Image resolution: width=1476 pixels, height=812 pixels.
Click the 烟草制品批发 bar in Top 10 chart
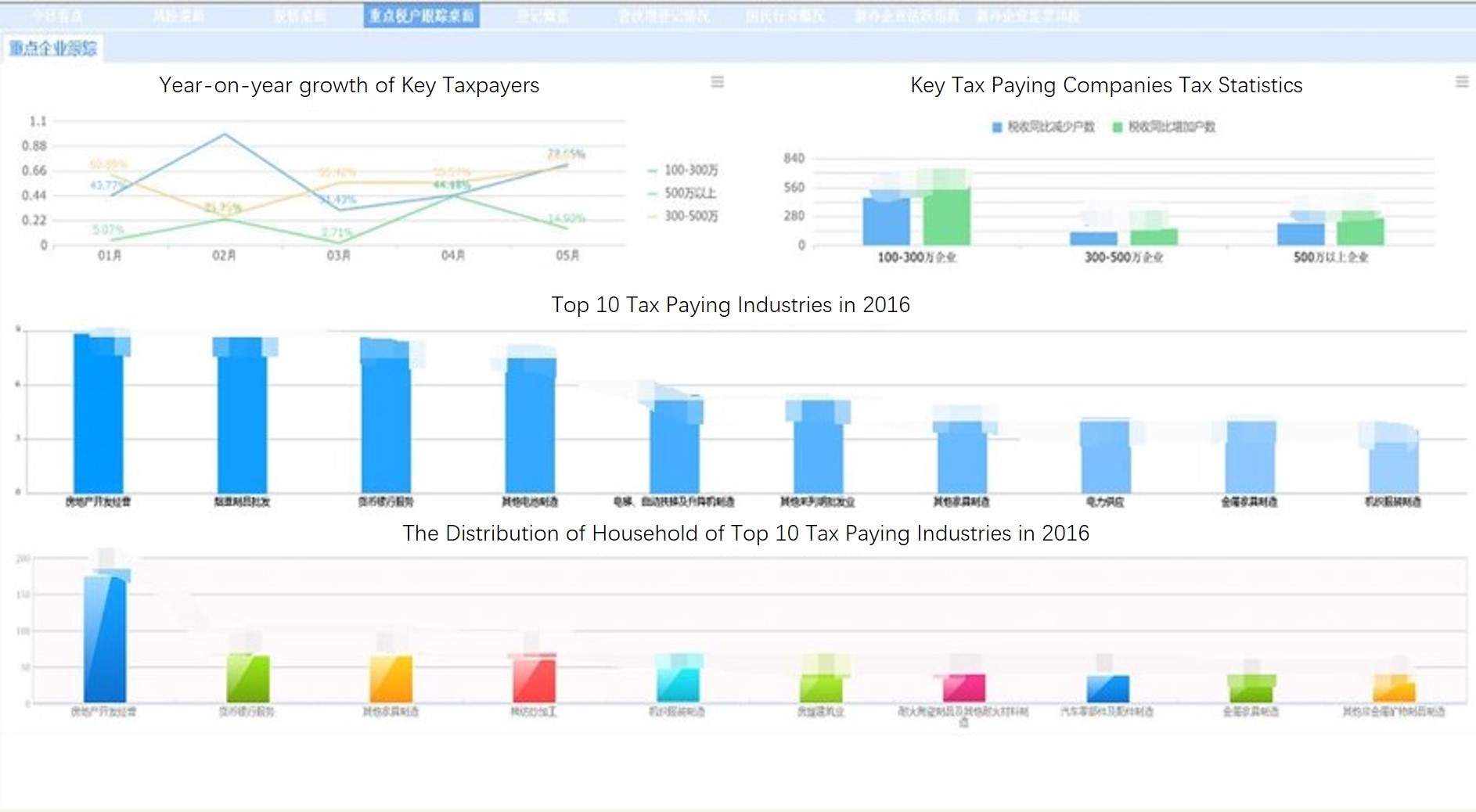[242, 415]
